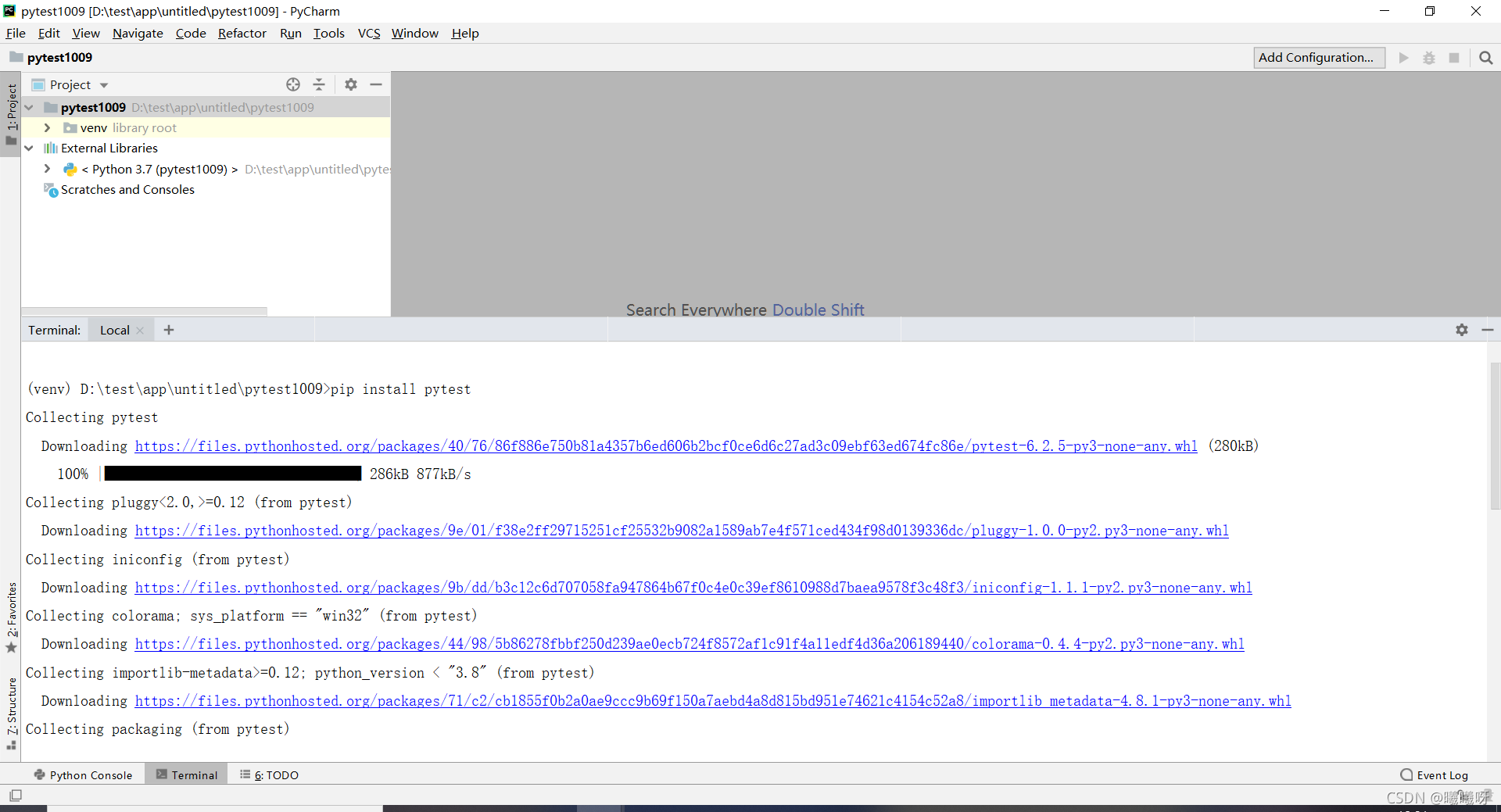Toggle tool window quick access icon in status bar
Viewport: 1501px width, 812px height.
click(16, 796)
